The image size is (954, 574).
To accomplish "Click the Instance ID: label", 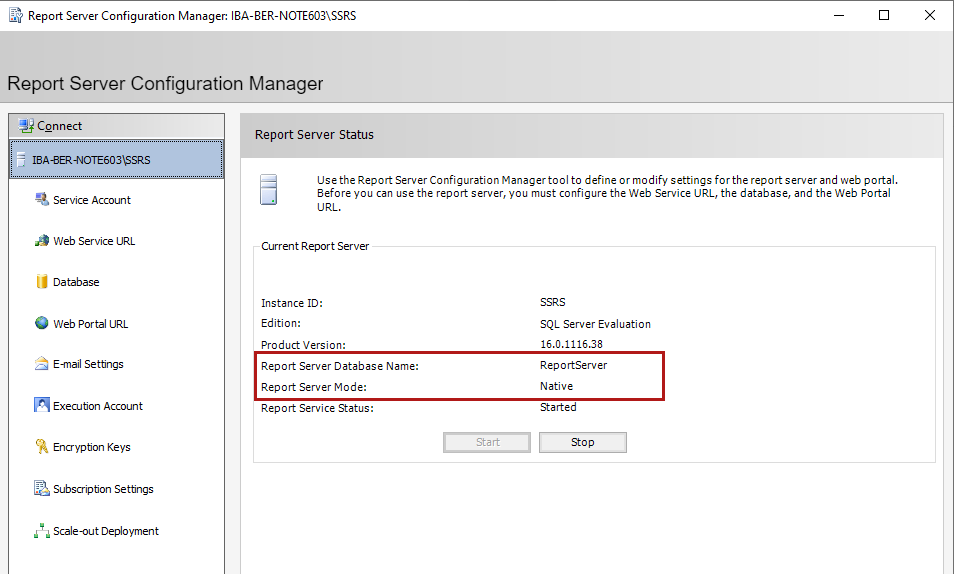I will coord(292,303).
